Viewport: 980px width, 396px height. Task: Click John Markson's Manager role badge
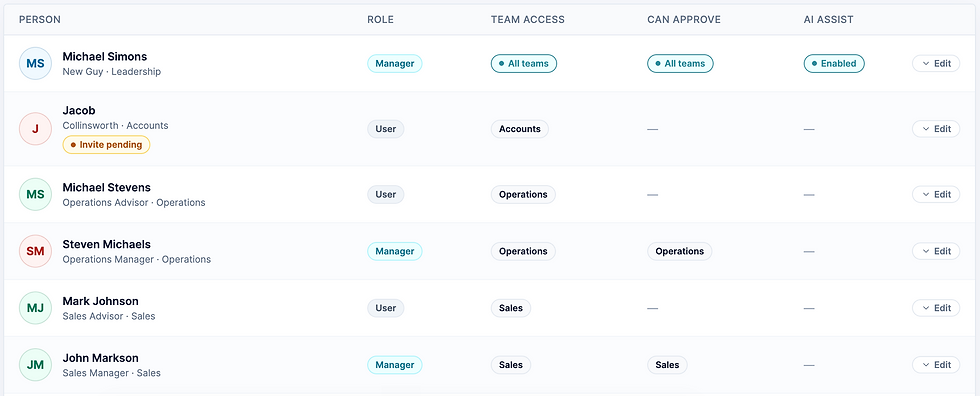[x=394, y=365]
